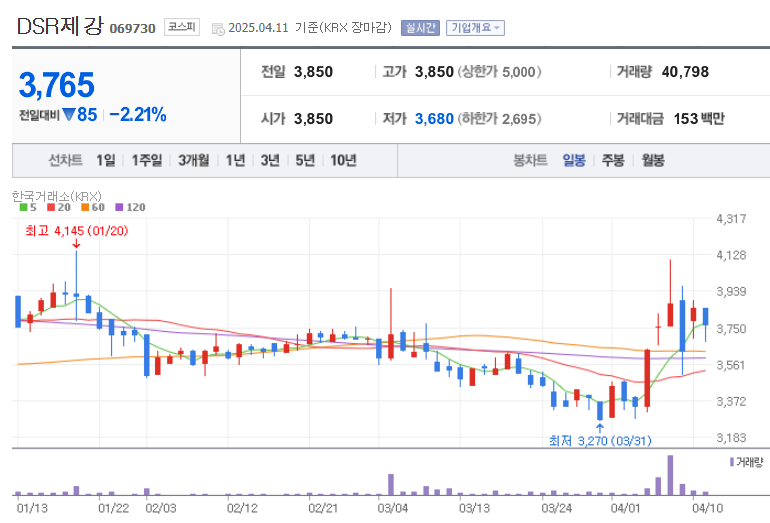Click the blue arrow above 최저 3,270 label
The height and width of the screenshot is (523, 770).
point(600,428)
